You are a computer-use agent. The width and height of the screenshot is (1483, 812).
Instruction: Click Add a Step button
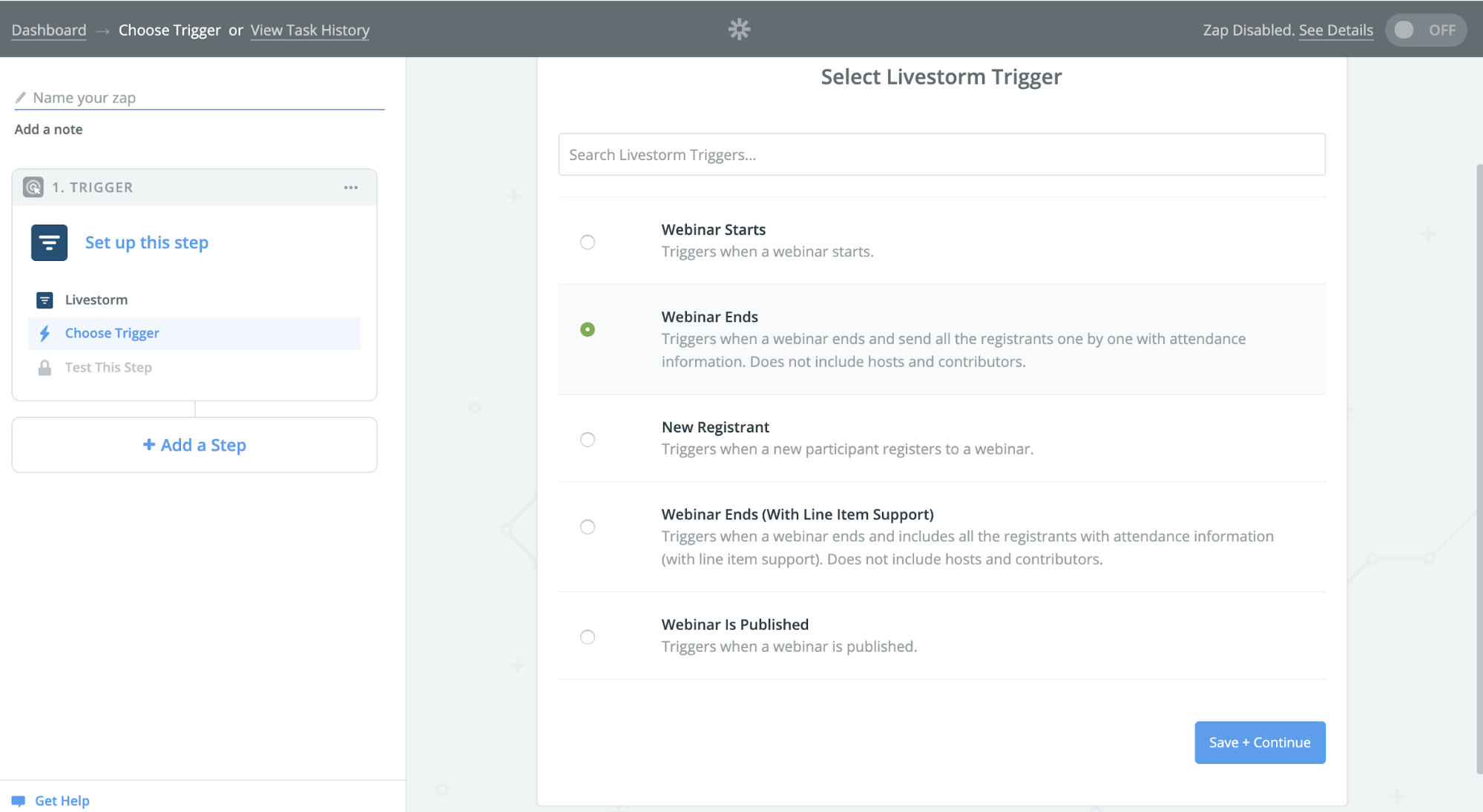click(194, 445)
